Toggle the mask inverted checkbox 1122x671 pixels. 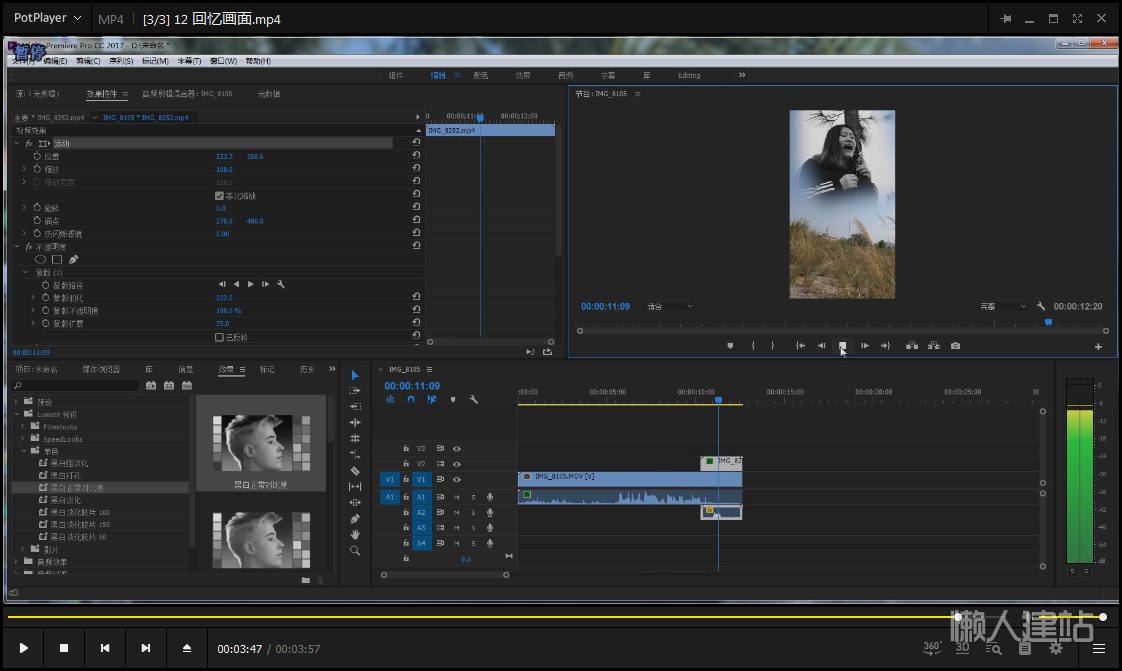pyautogui.click(x=219, y=337)
